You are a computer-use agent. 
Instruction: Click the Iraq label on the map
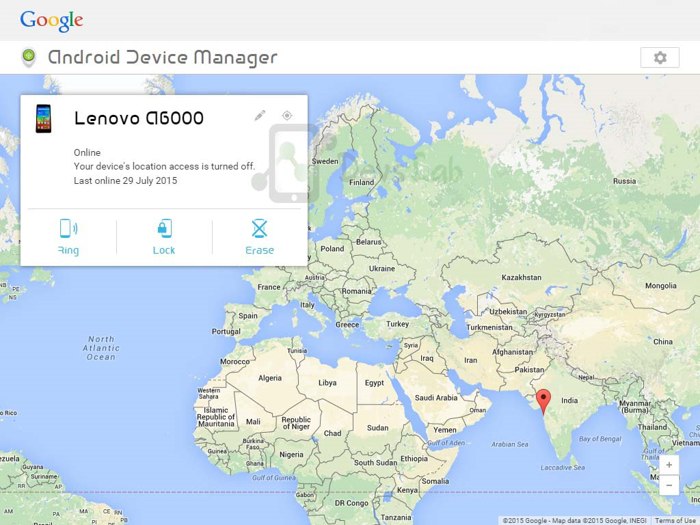click(x=426, y=358)
